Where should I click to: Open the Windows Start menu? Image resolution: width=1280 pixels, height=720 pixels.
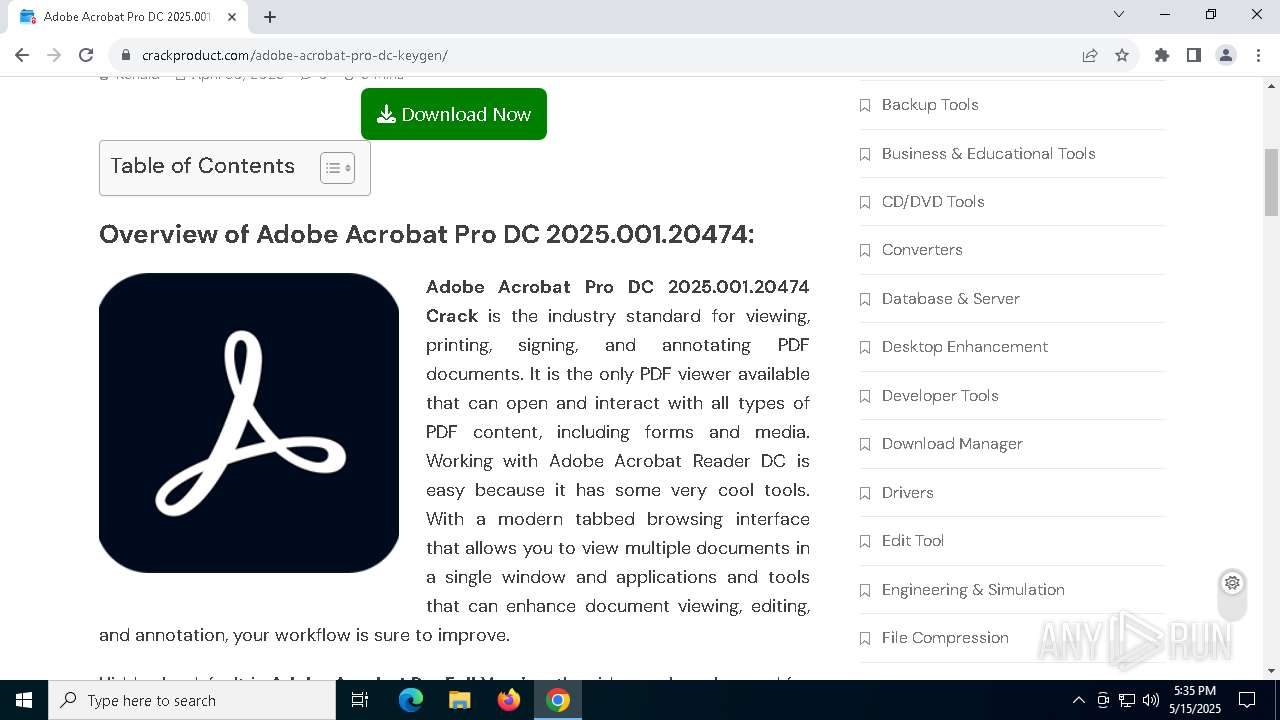point(24,700)
